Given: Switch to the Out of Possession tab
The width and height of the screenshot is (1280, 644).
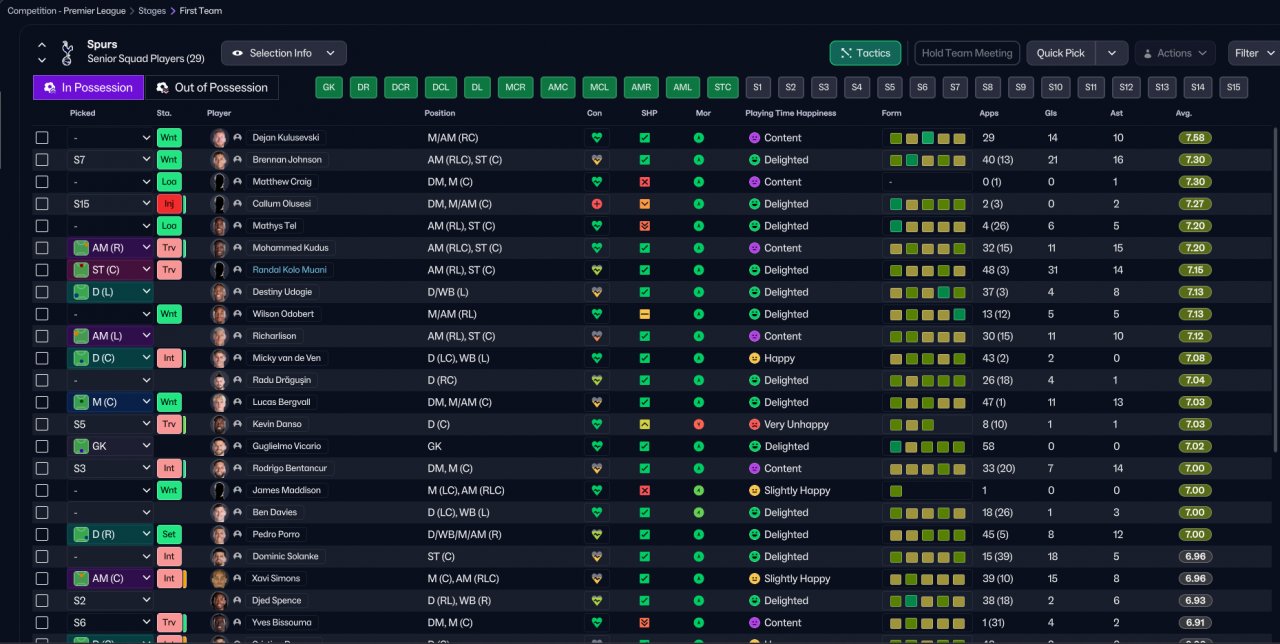Looking at the screenshot, I should tap(212, 87).
